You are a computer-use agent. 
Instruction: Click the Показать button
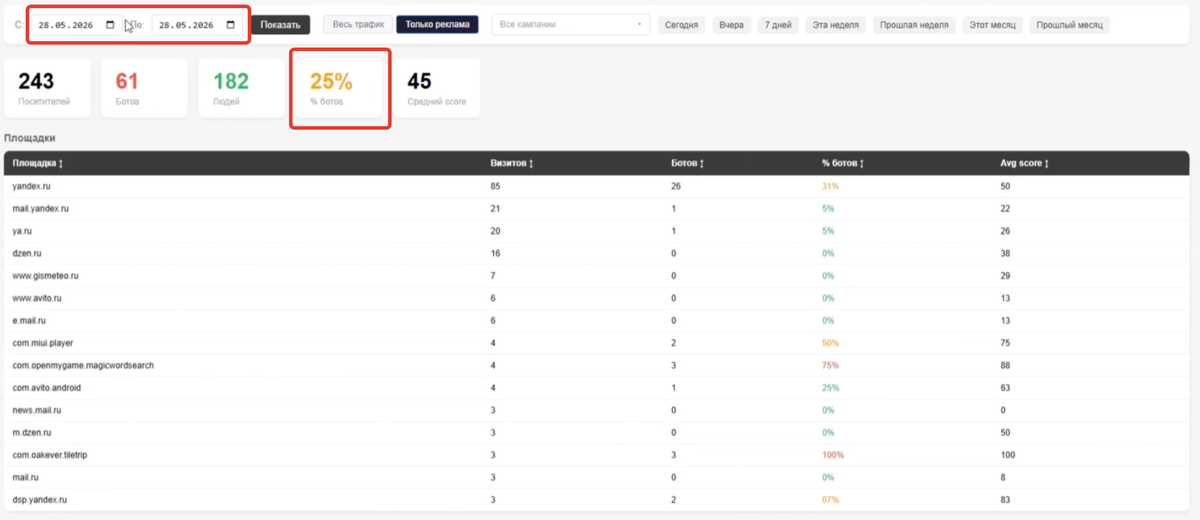point(280,25)
